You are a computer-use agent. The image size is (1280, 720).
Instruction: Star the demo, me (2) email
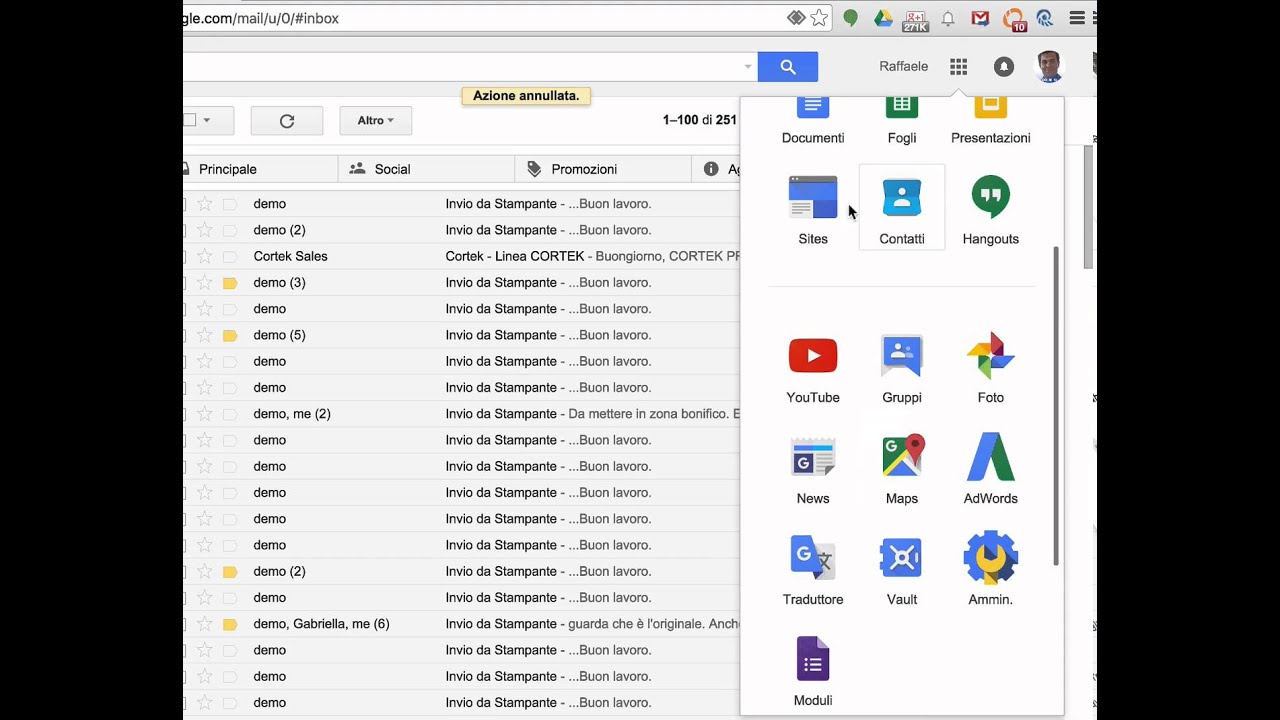(x=205, y=414)
